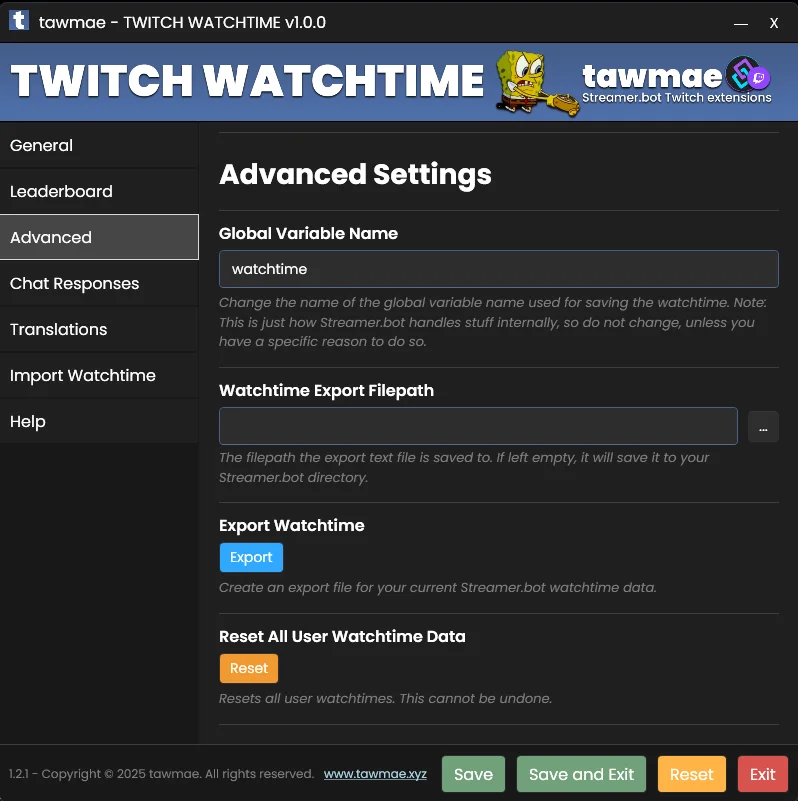The height and width of the screenshot is (801, 798).
Task: Click Save and Exit
Action: click(x=581, y=774)
